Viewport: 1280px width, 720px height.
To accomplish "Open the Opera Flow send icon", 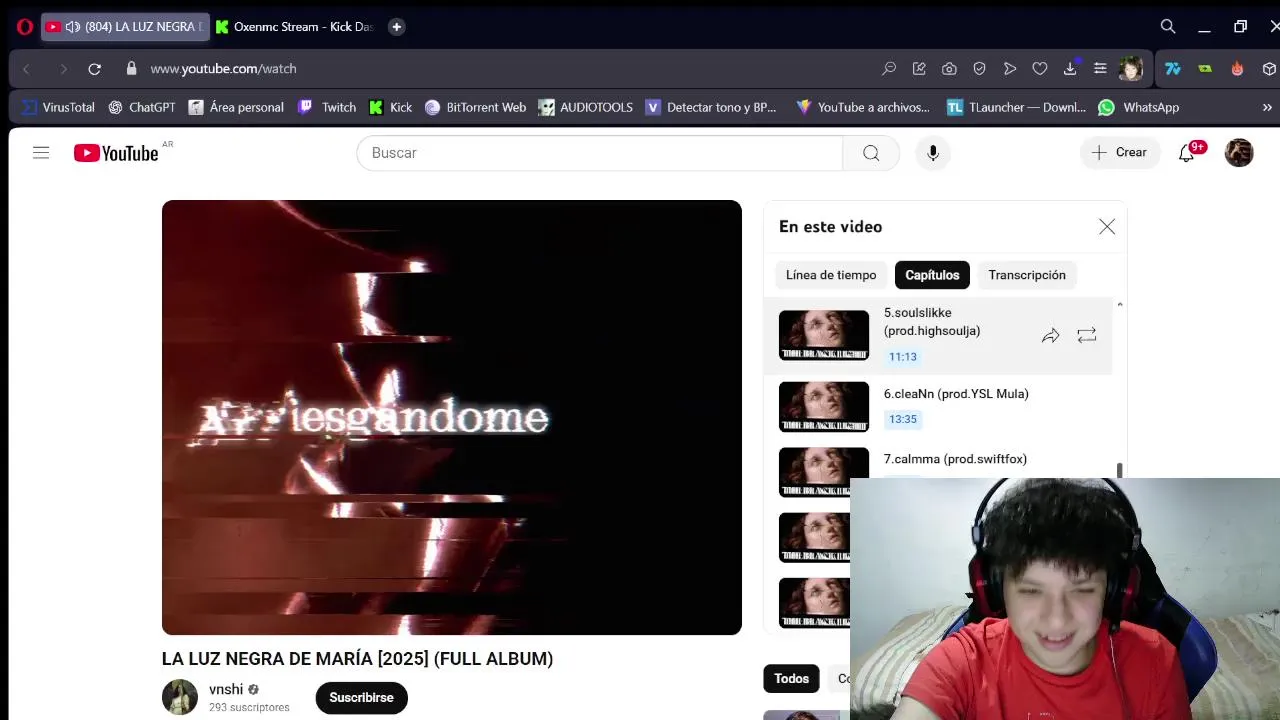I will [1010, 69].
